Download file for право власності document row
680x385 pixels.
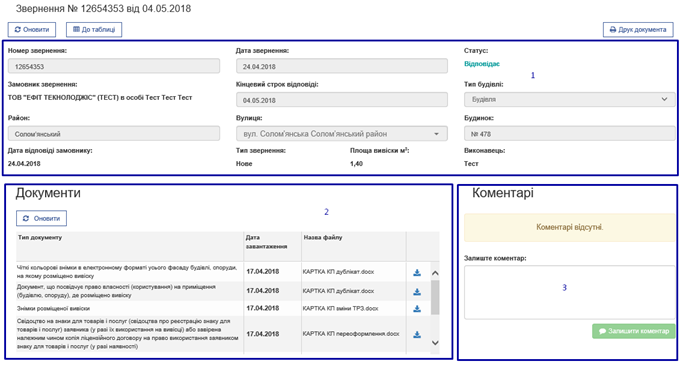pyautogui.click(x=417, y=292)
